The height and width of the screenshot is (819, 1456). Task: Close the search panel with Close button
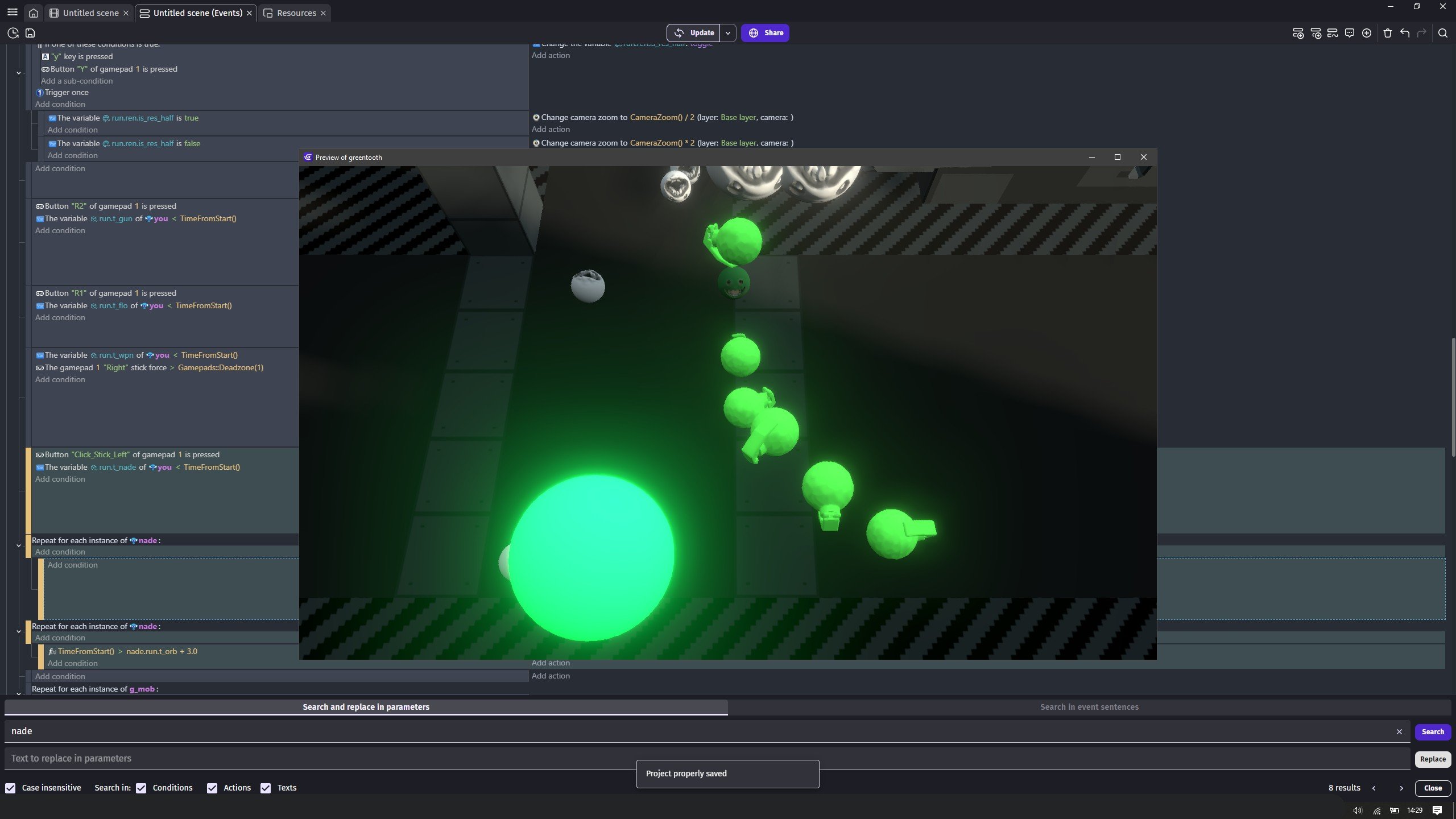click(x=1433, y=788)
